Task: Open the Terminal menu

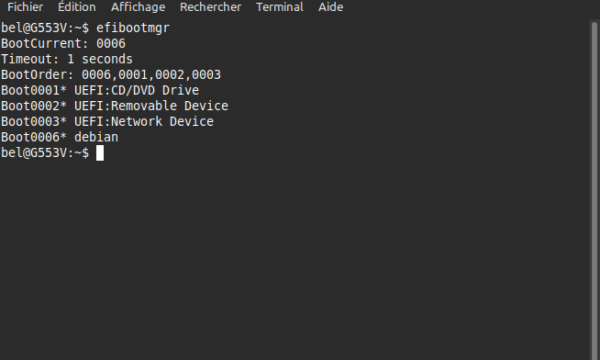Action: pos(280,7)
